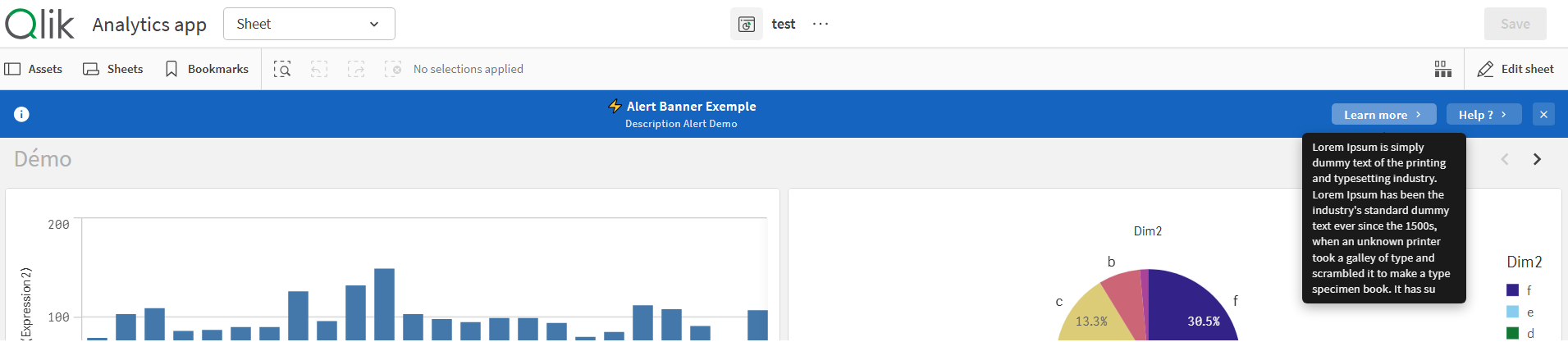This screenshot has width=1568, height=342.
Task: Open the grid layout icon
Action: coord(1442,70)
